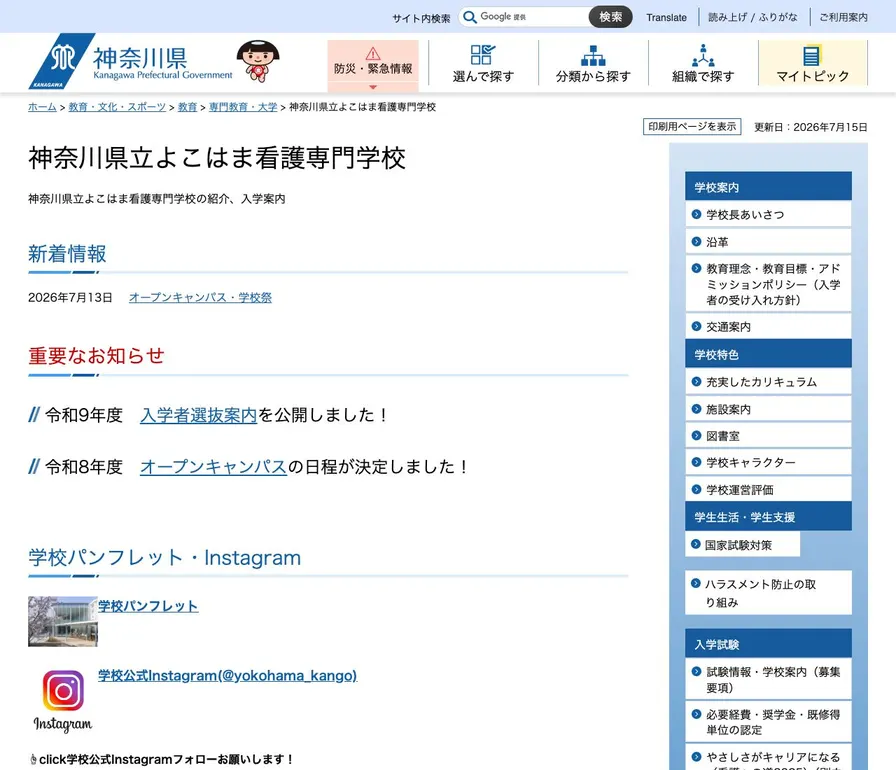
Task: Open the 教育 breadcrumb link
Action: click(x=187, y=107)
